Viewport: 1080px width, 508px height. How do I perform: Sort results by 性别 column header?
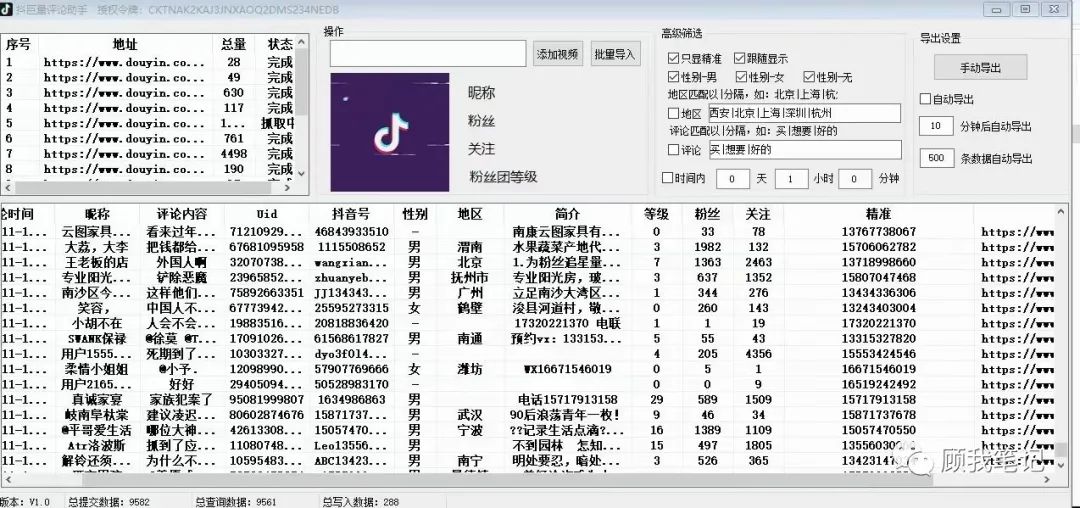415,214
